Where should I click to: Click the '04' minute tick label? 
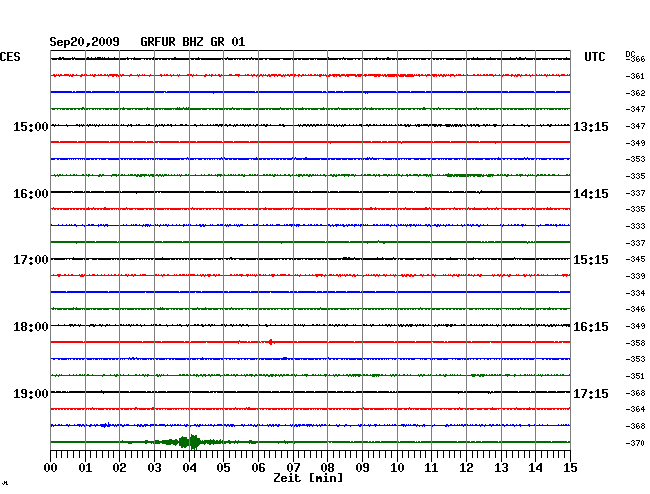tap(189, 468)
